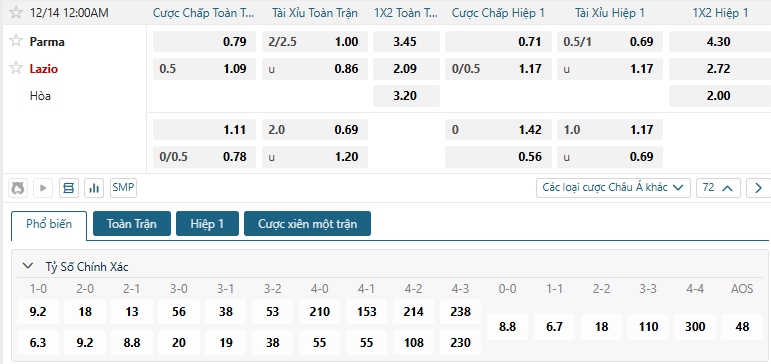This screenshot has width=771, height=364.
Task: Collapse the Tỷ Số Chính Xác section
Action: pos(28,267)
